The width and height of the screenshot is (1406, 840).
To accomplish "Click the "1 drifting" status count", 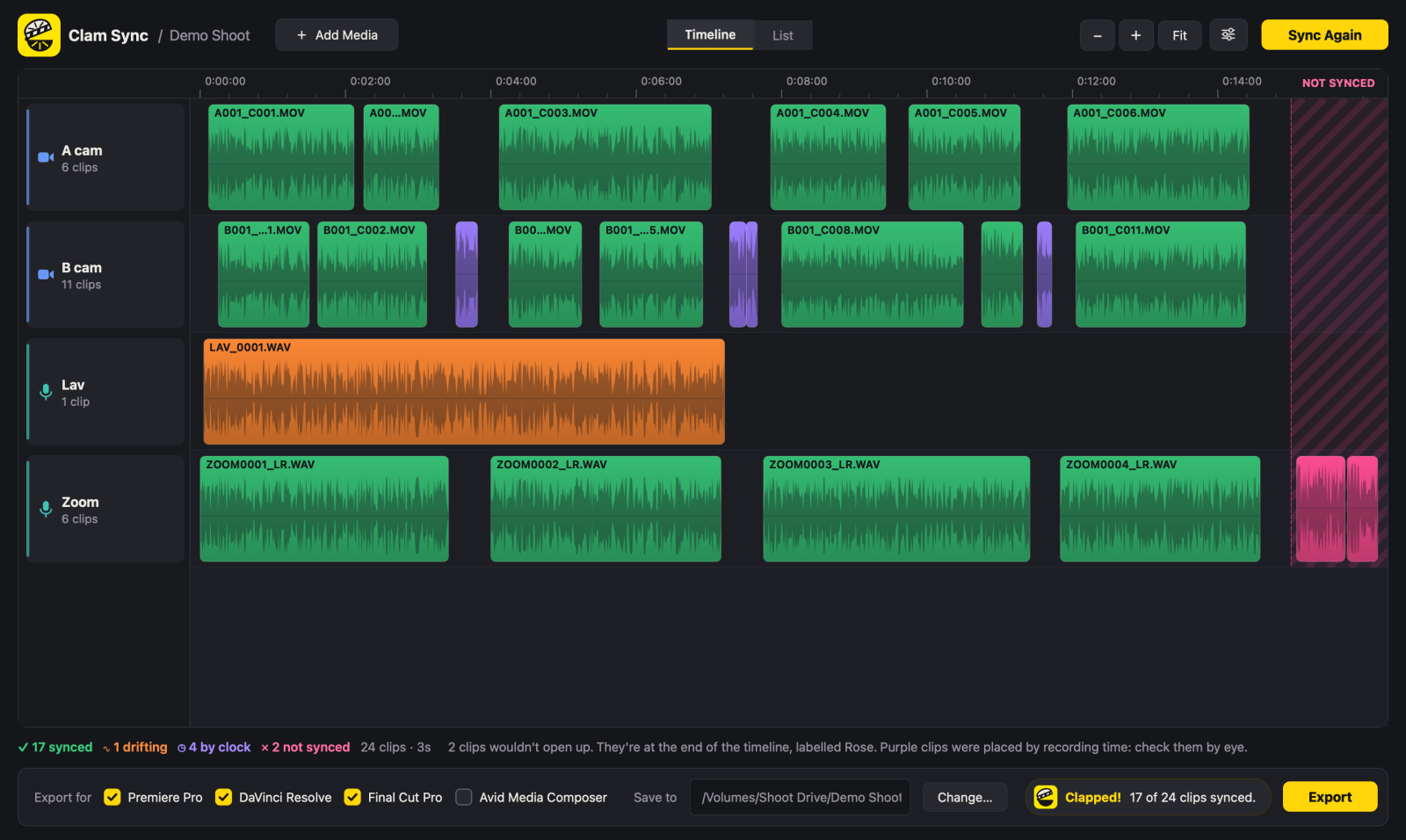I will 135,747.
